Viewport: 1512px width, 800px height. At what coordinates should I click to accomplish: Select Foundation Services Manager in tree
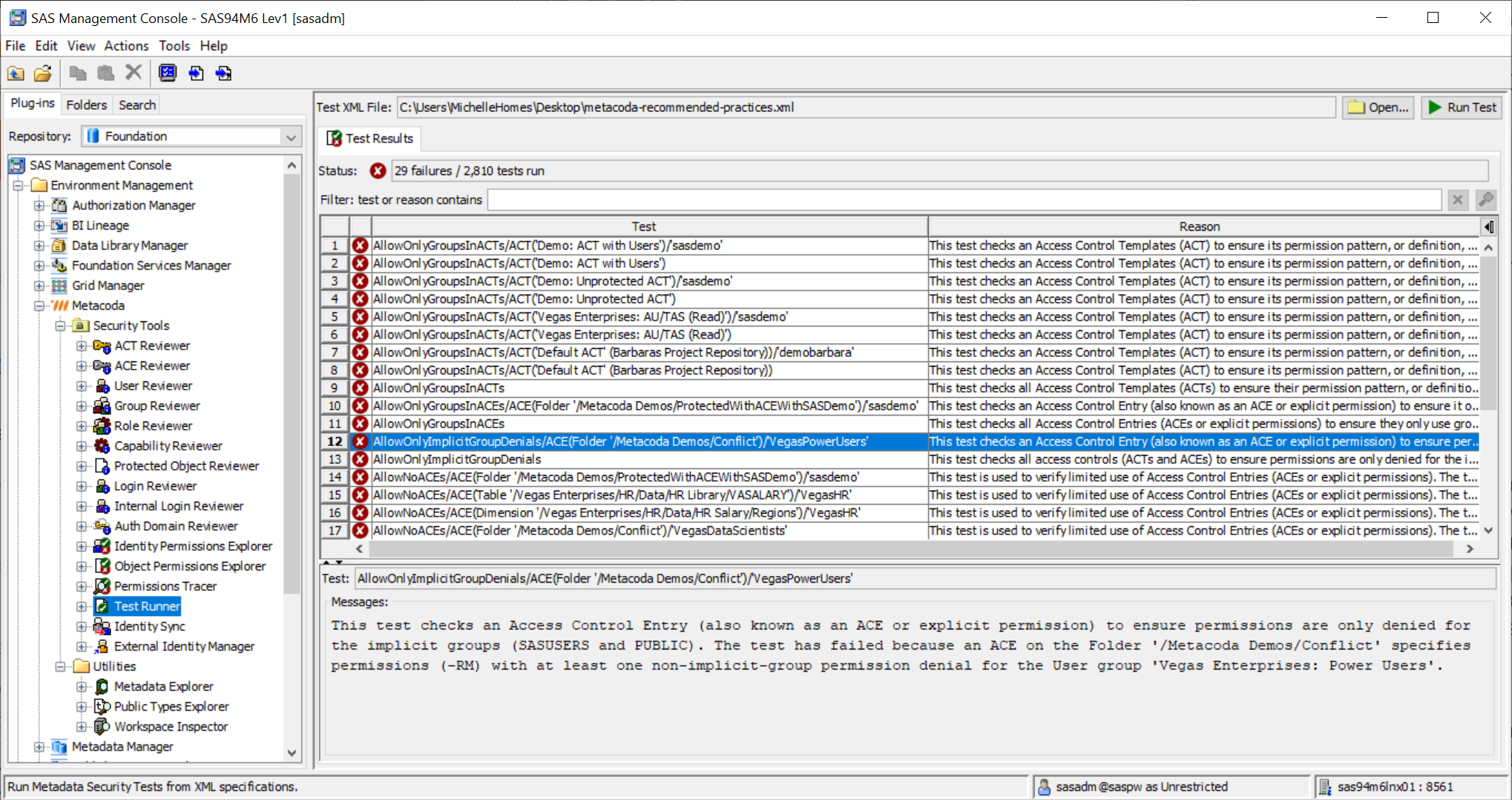tap(151, 266)
